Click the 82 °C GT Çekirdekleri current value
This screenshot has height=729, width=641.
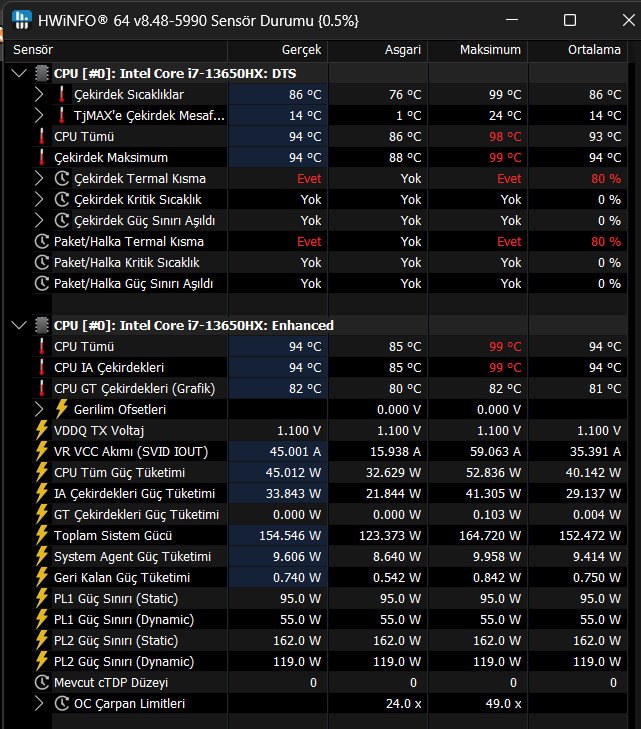click(305, 388)
